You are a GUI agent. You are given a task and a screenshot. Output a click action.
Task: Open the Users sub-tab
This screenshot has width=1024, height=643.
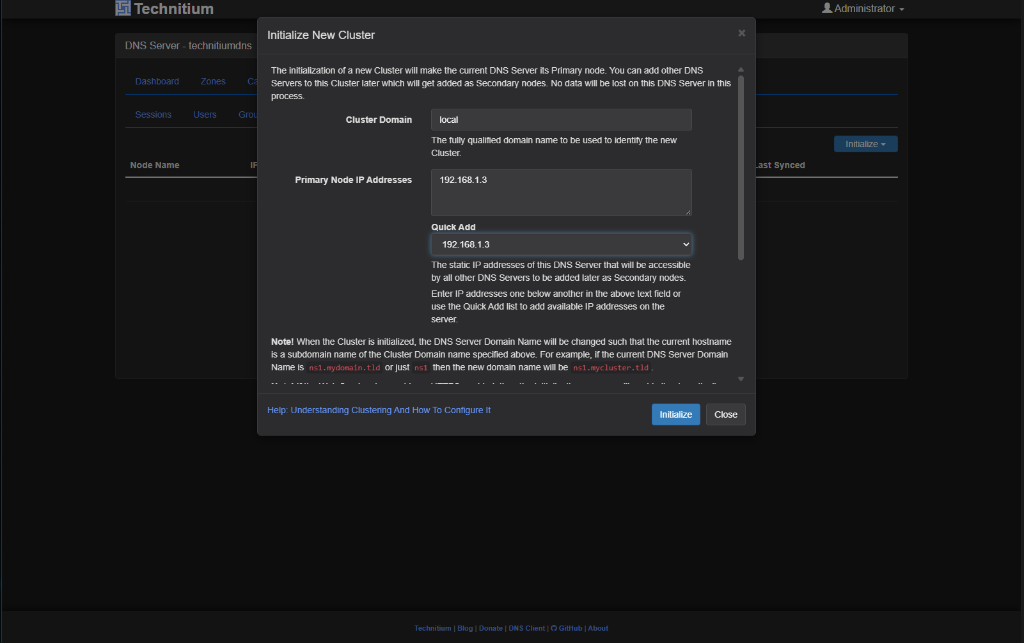click(204, 115)
